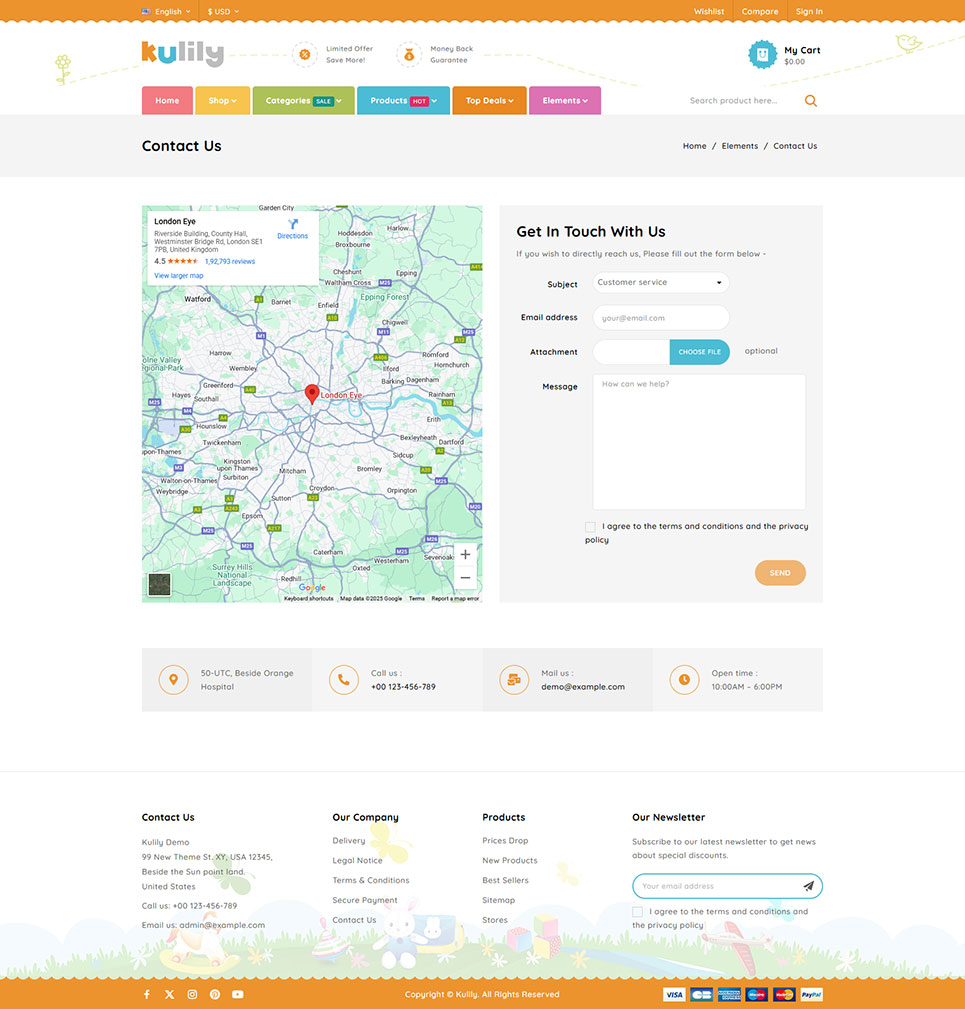Click the Choose File button
Screen dimensions: 965x1009
coord(699,352)
